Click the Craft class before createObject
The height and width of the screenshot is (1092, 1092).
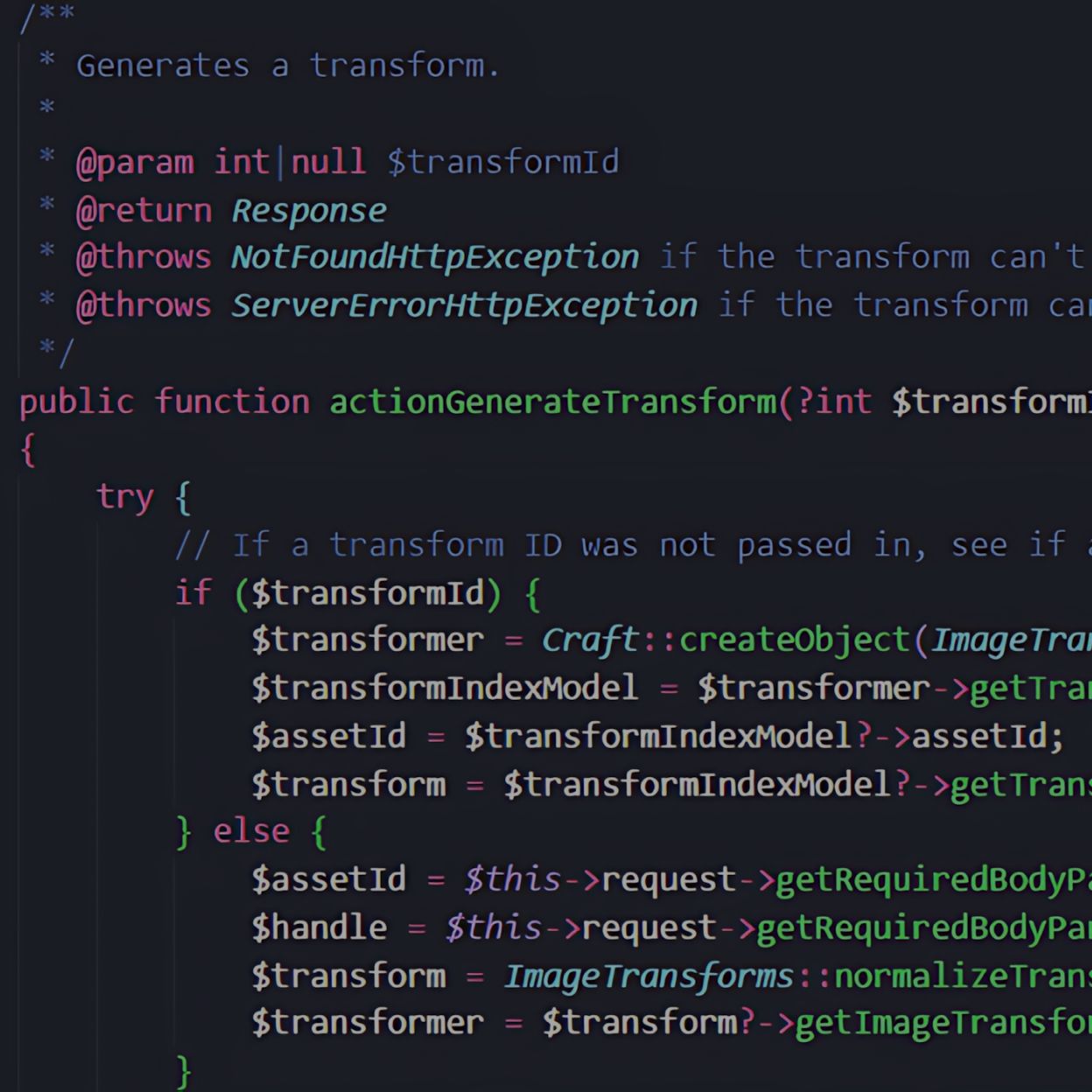click(x=591, y=640)
